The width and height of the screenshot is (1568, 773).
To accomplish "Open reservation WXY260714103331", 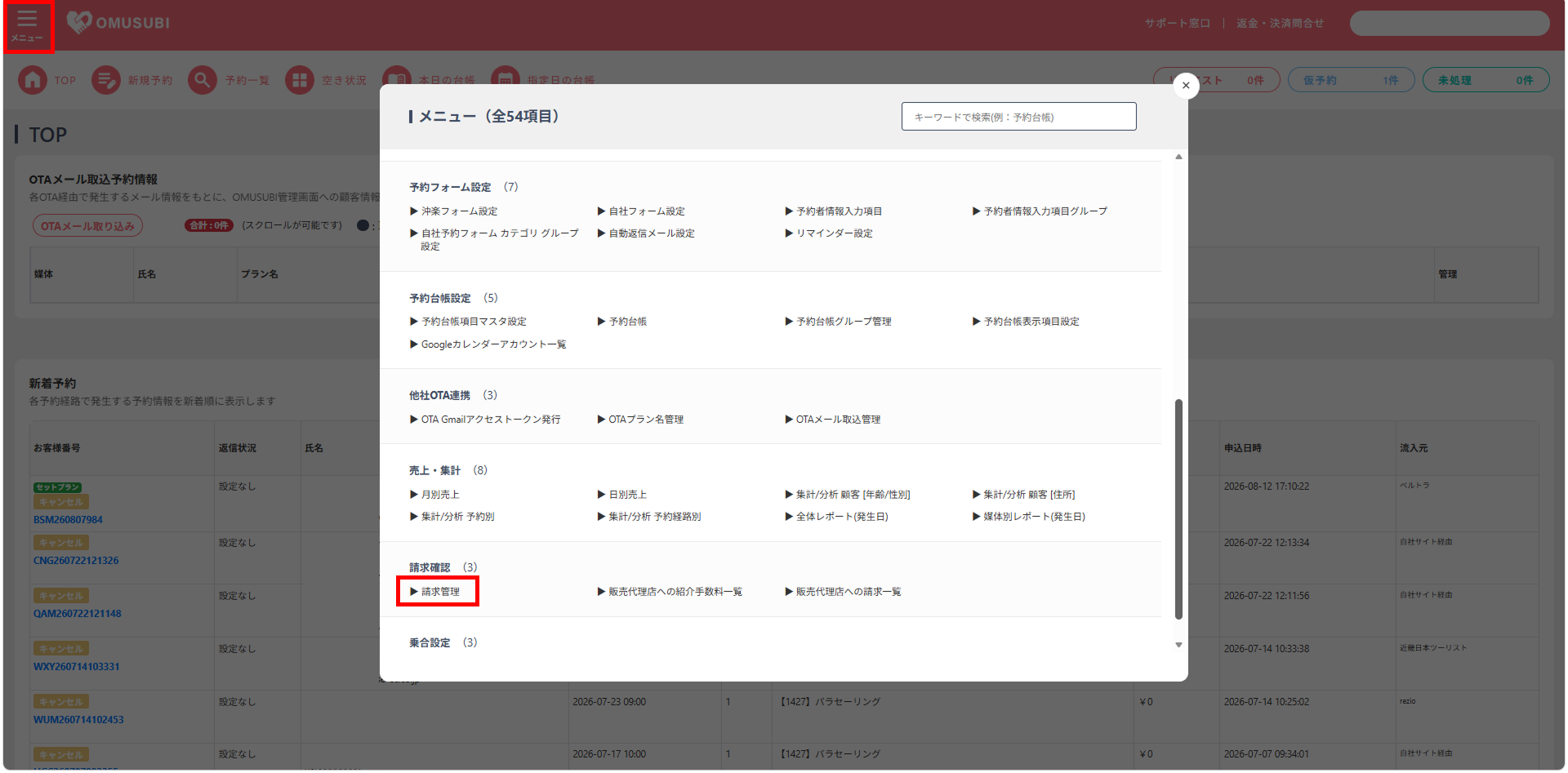I will [x=77, y=667].
